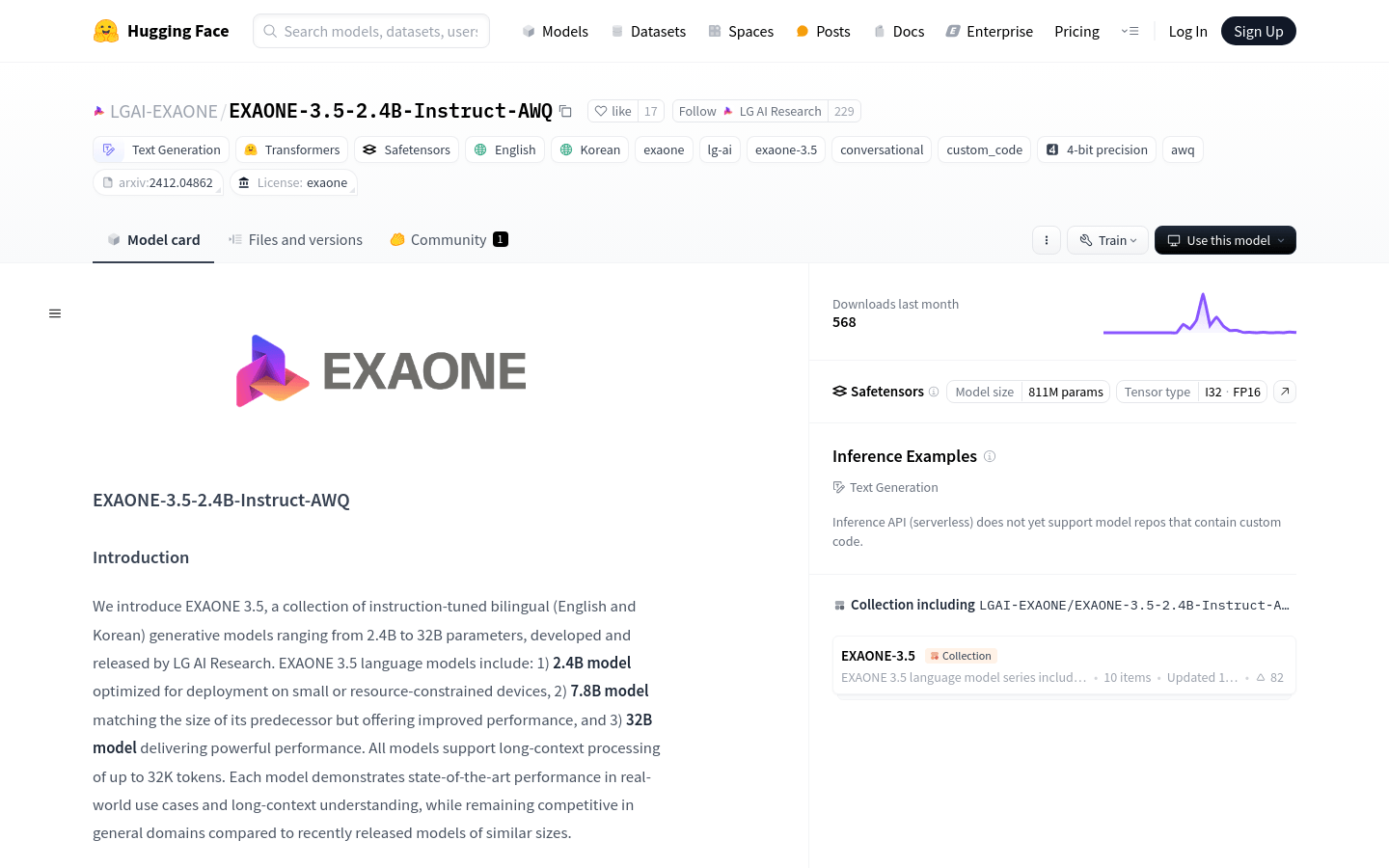The height and width of the screenshot is (868, 1389).
Task: Click the Log In link
Action: (1187, 31)
